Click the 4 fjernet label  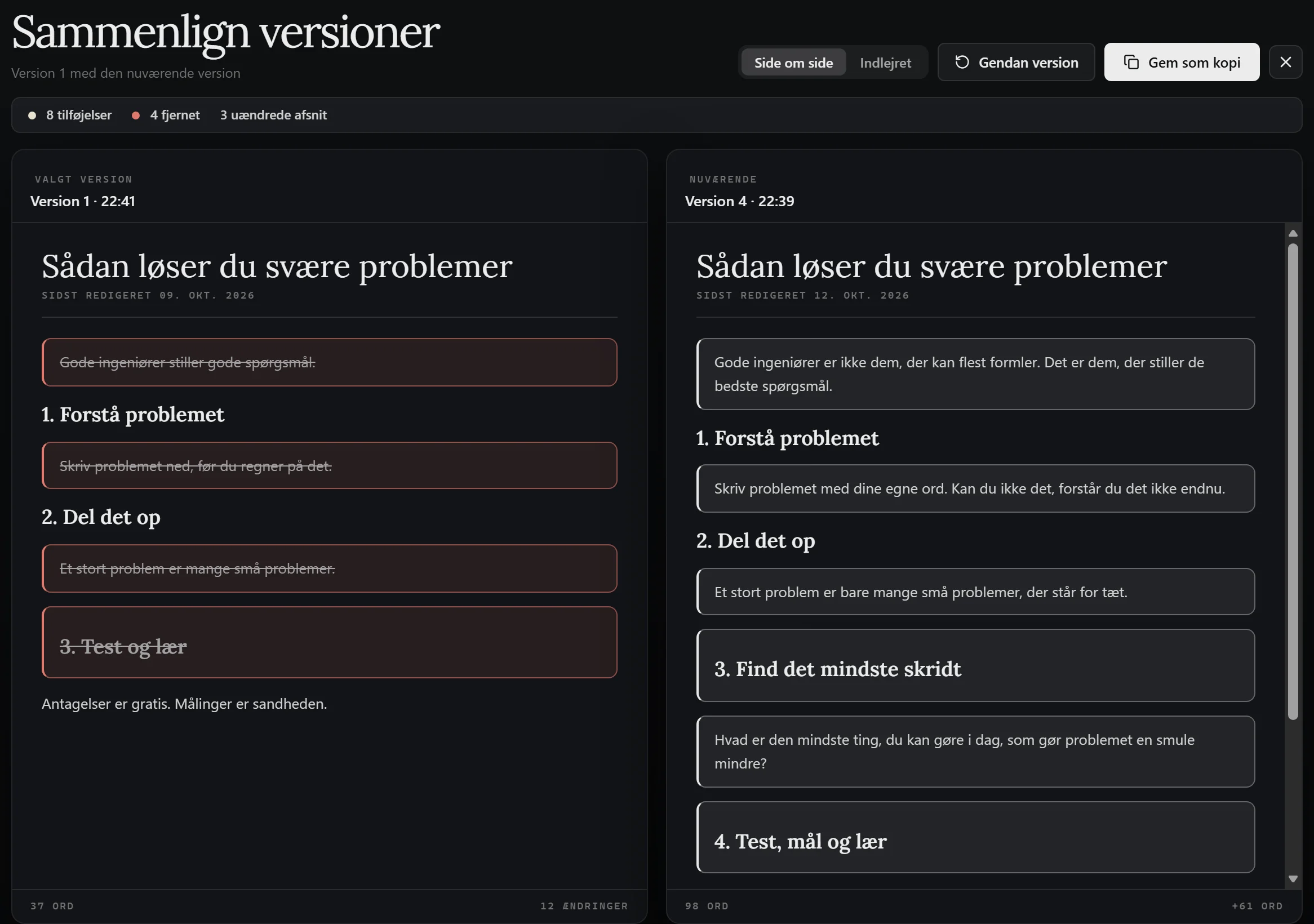coord(175,115)
